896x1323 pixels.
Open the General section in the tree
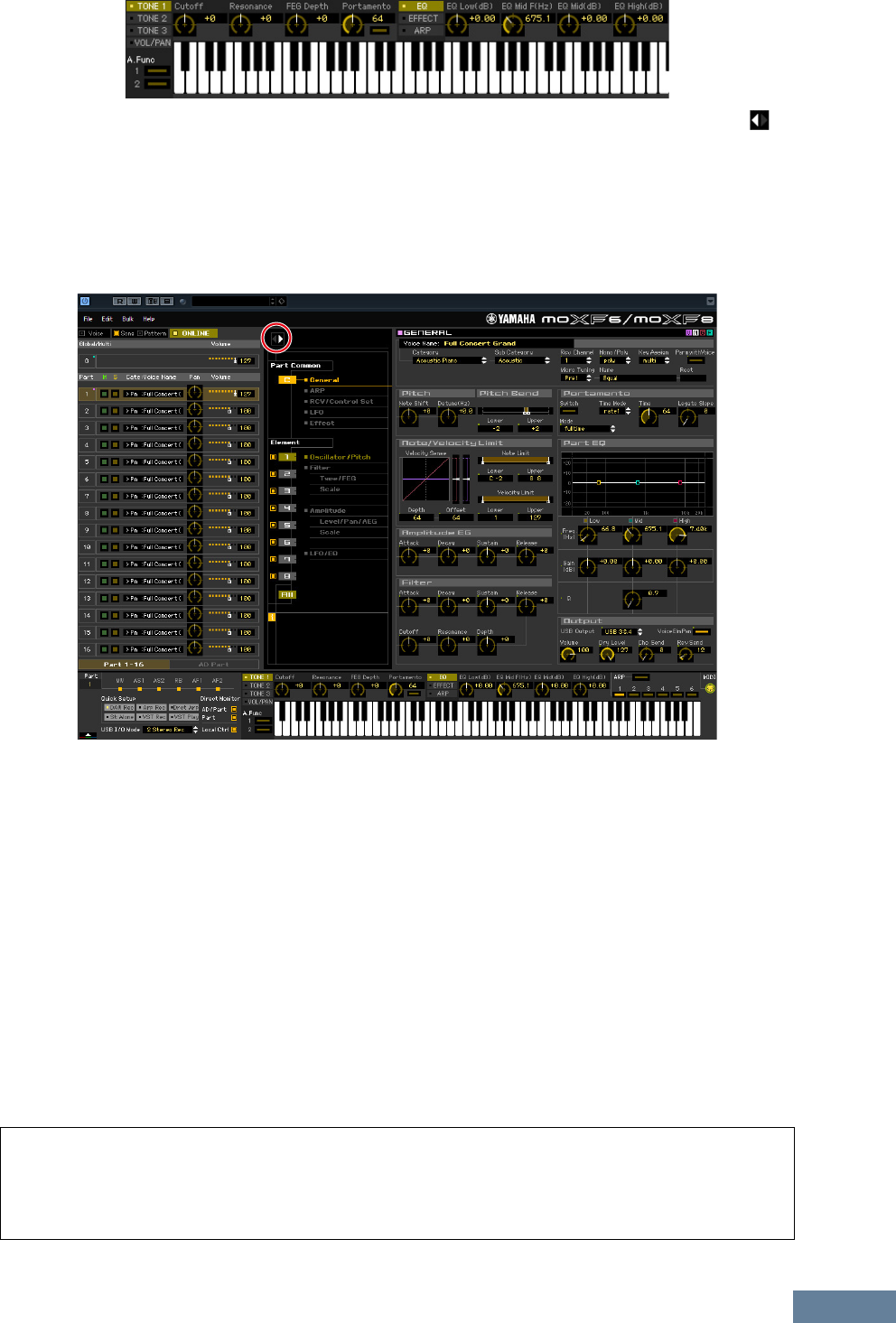(324, 380)
